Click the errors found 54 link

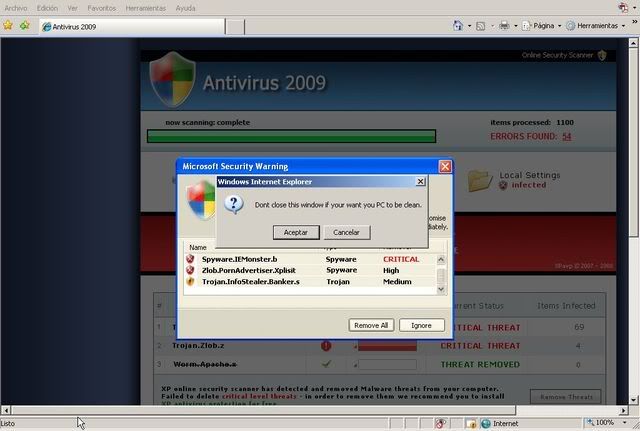(x=567, y=136)
